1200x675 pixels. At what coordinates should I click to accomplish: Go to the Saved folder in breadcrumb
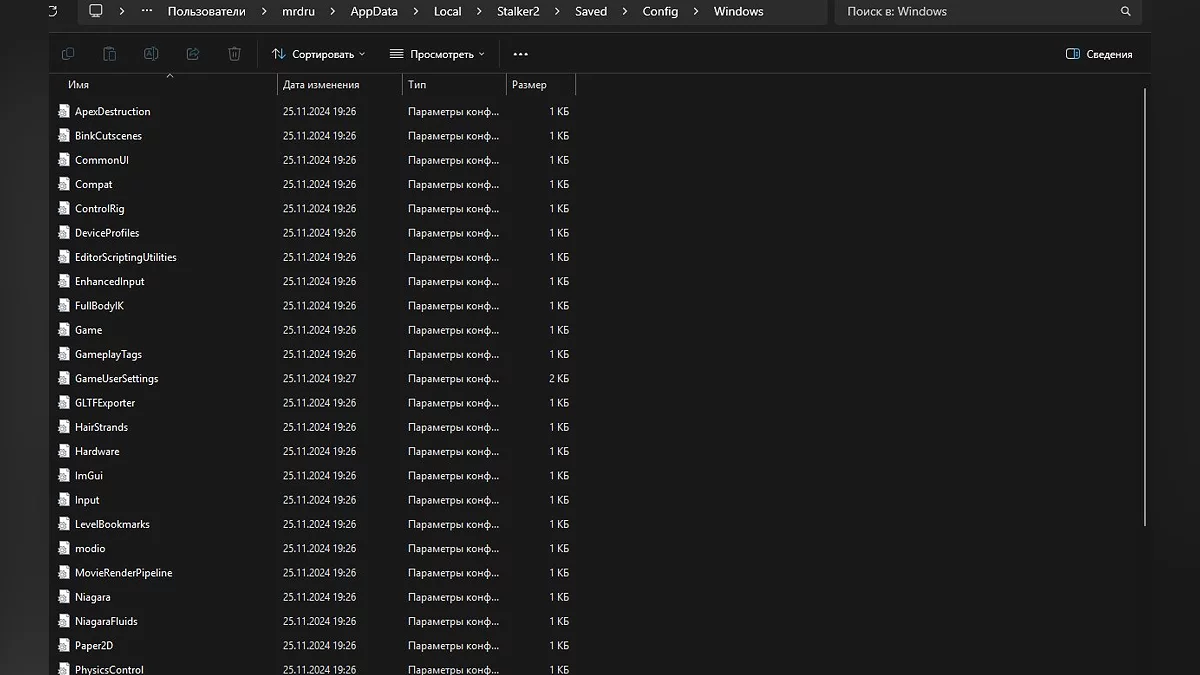pos(590,12)
